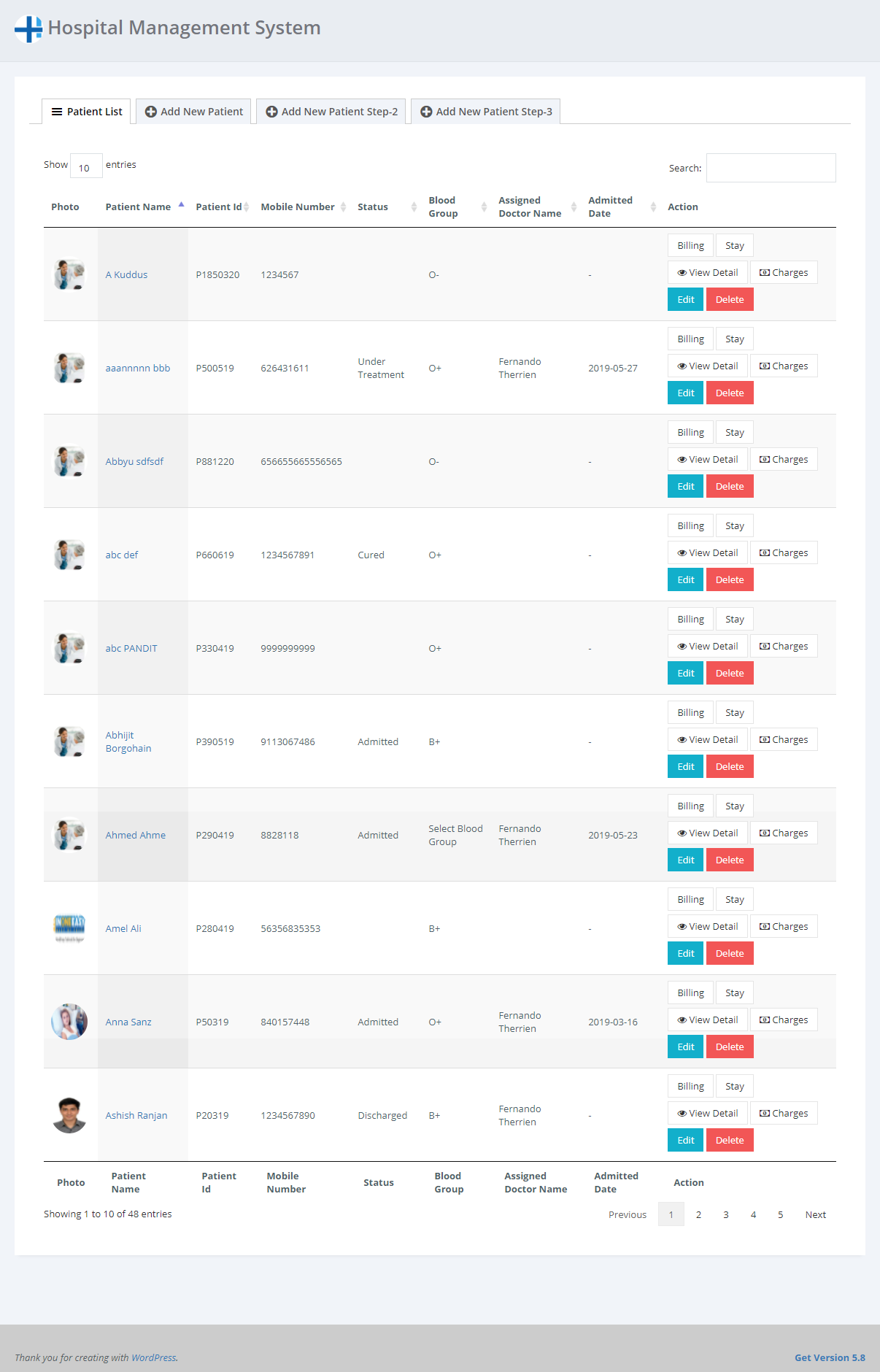Viewport: 880px width, 1372px height.
Task: Switch to Add New Patient Step-2 tab
Action: click(x=331, y=112)
